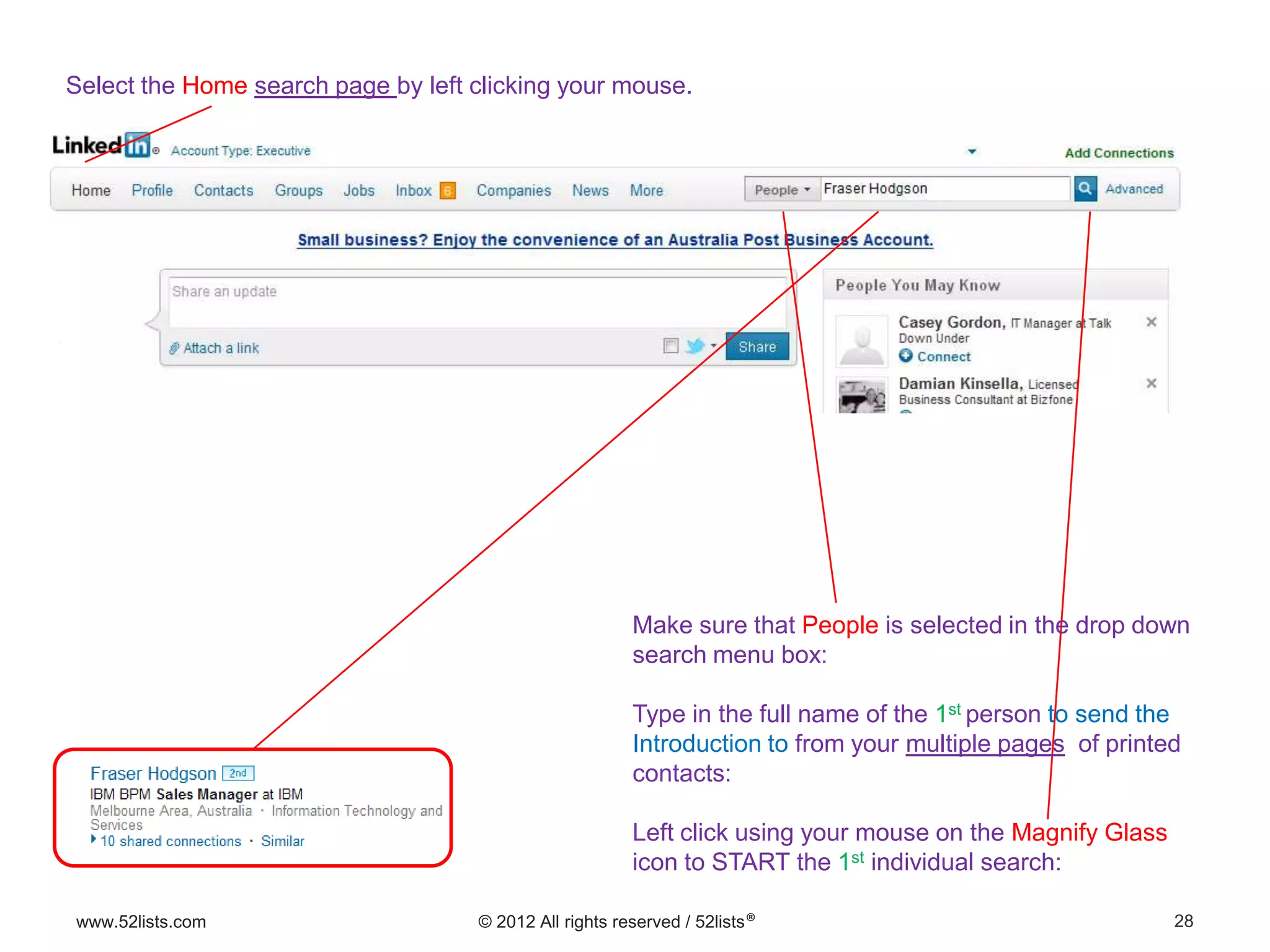Click in the Share an update field
This screenshot has width=1270, height=952.
click(476, 302)
